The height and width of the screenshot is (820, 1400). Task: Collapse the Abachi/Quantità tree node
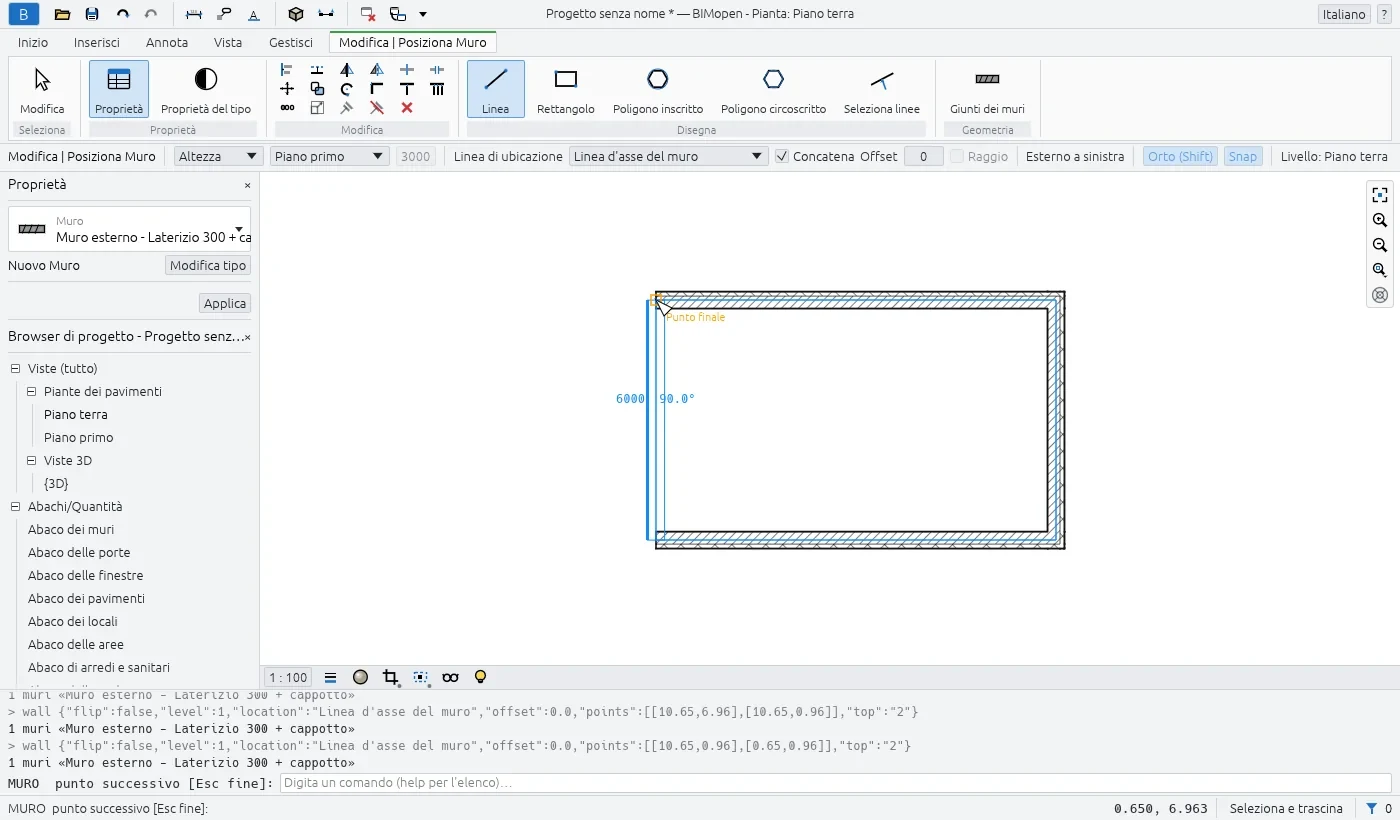[x=16, y=507]
